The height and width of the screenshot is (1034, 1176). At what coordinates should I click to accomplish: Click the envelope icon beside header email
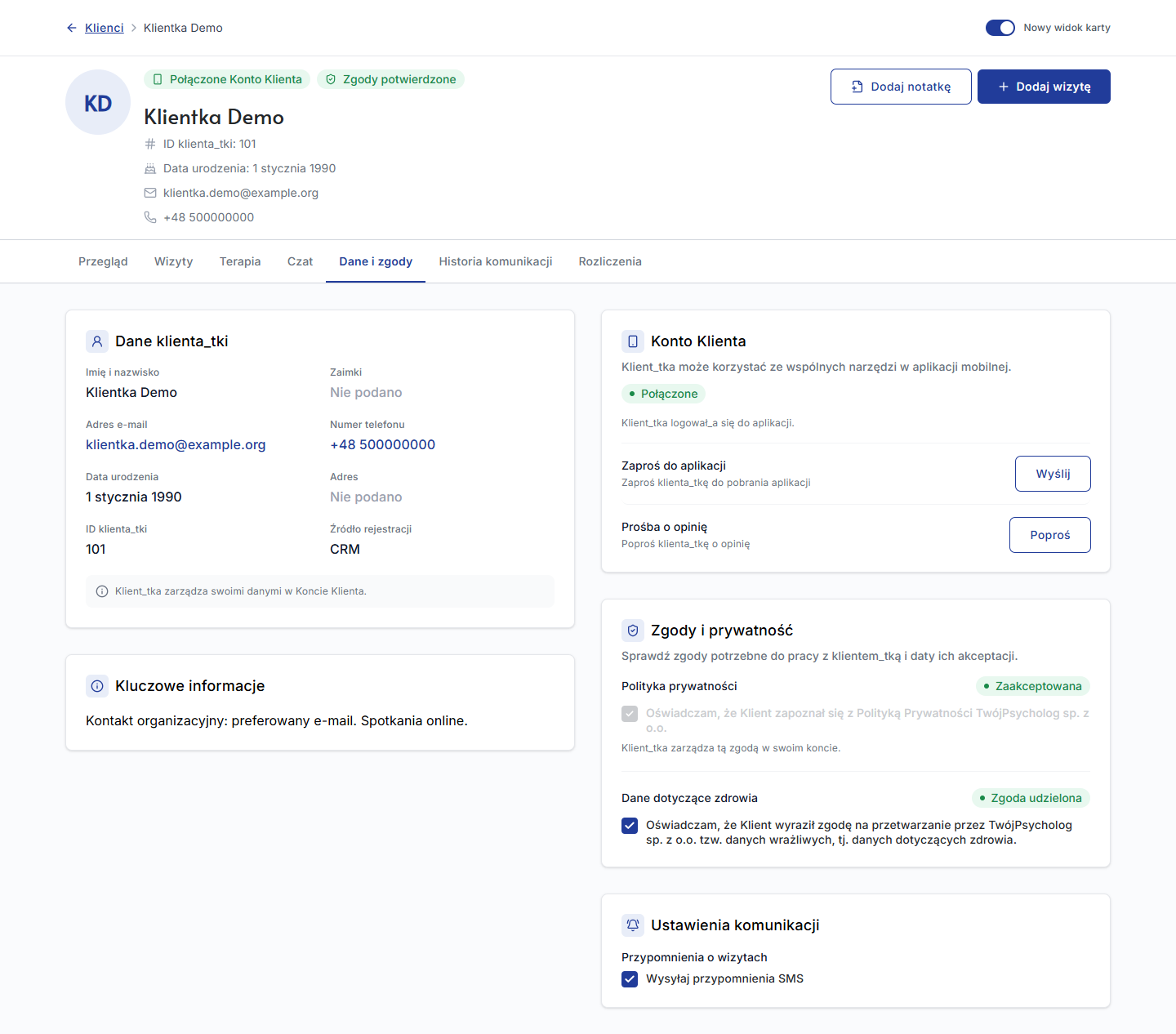tap(150, 193)
